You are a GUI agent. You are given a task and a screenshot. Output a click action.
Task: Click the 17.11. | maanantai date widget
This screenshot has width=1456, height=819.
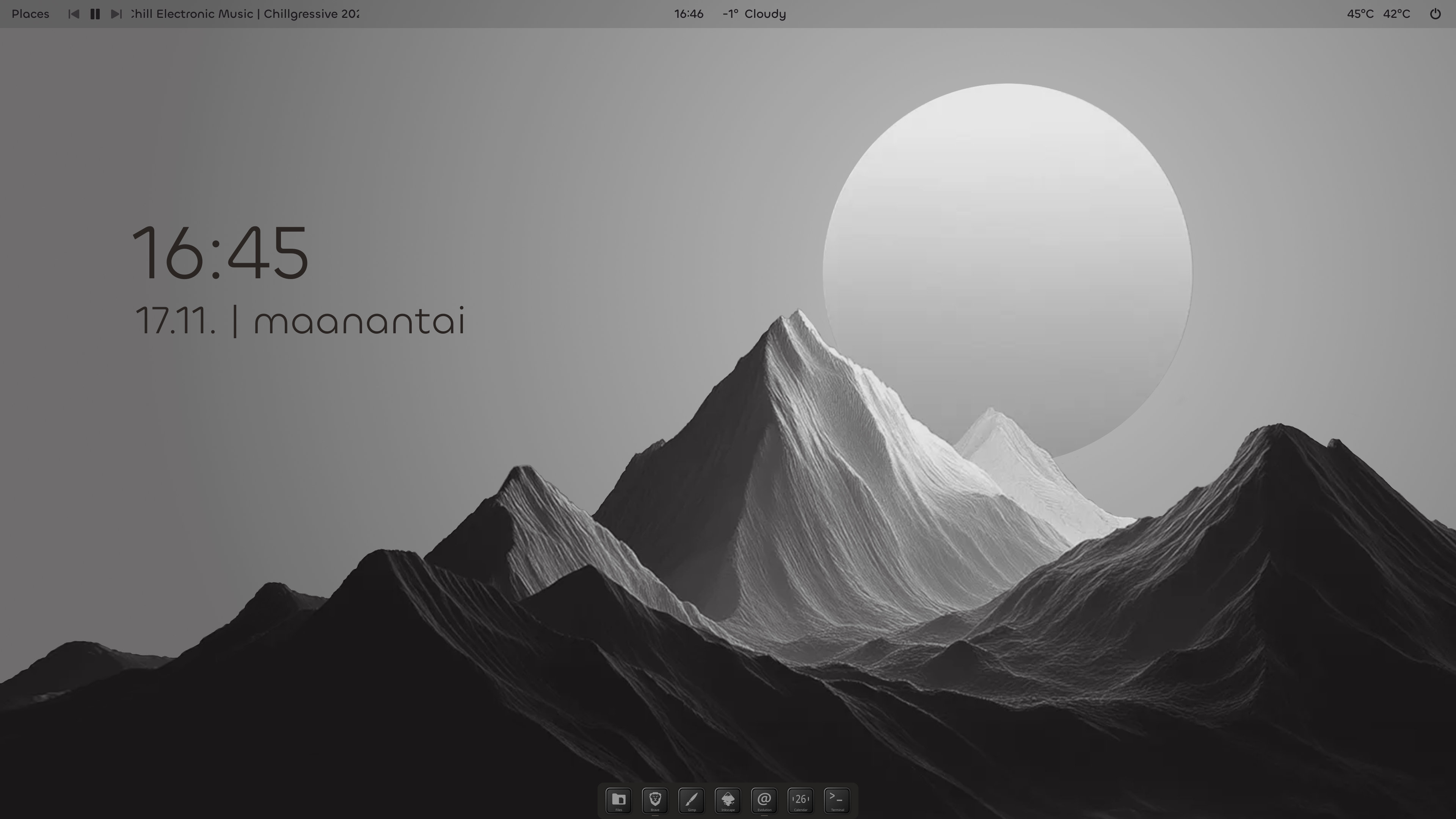pos(300,321)
